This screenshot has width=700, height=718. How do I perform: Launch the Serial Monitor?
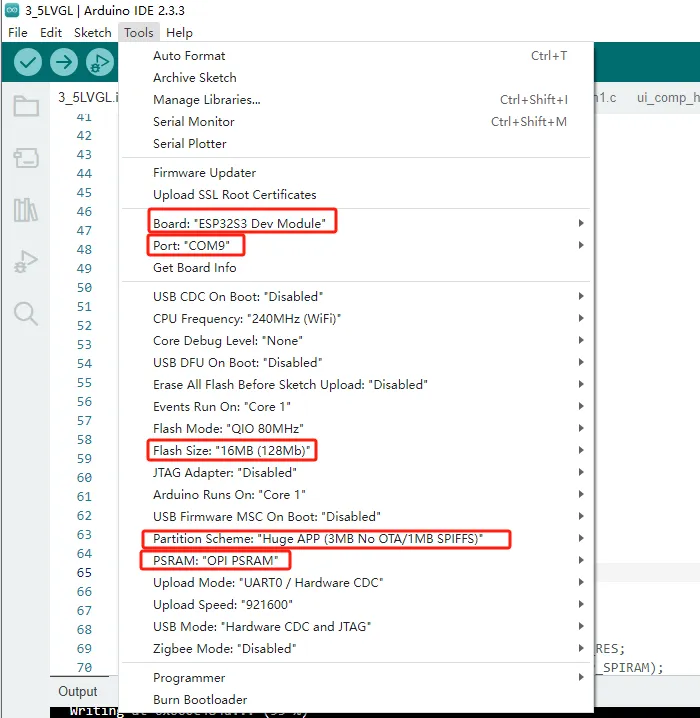[x=356, y=122]
